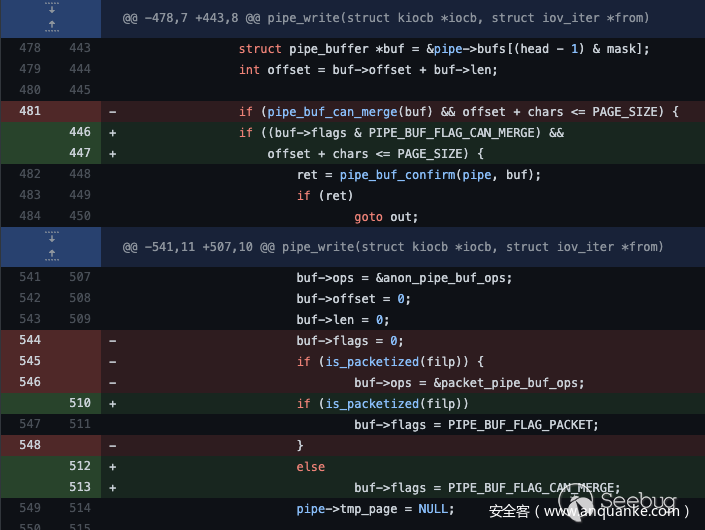
Task: Expand hidden lines above line 478
Action: pos(50,18)
